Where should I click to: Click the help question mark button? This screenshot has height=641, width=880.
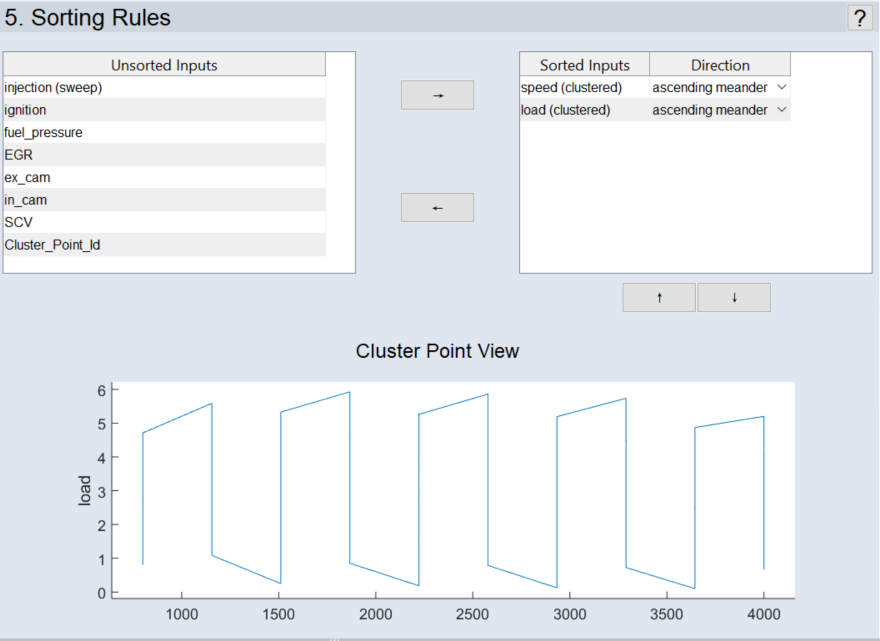(x=859, y=17)
